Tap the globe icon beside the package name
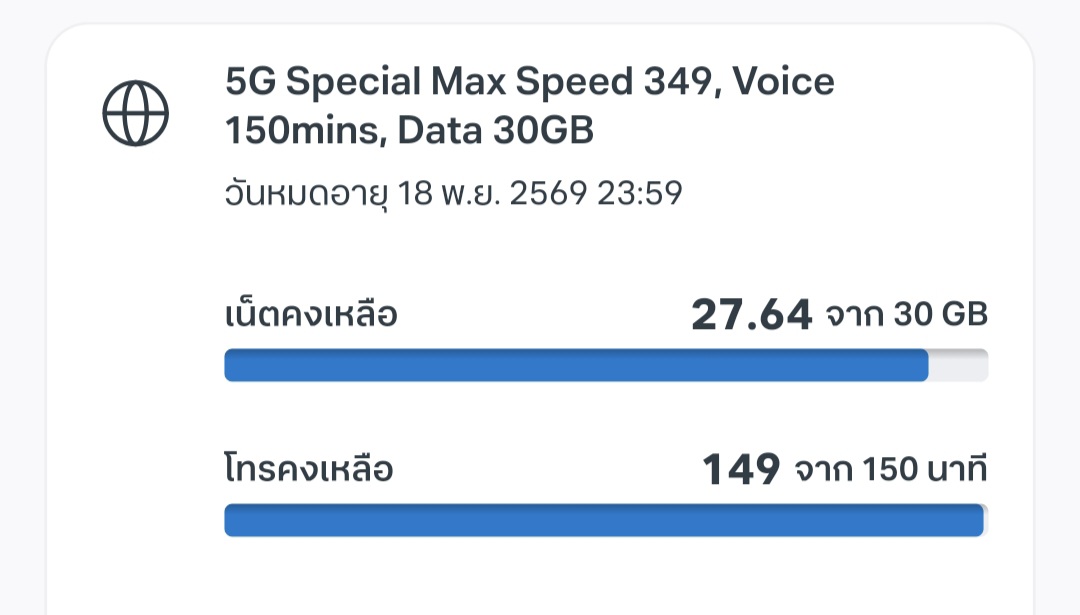Screen dimensions: 1080x615 (136, 114)
